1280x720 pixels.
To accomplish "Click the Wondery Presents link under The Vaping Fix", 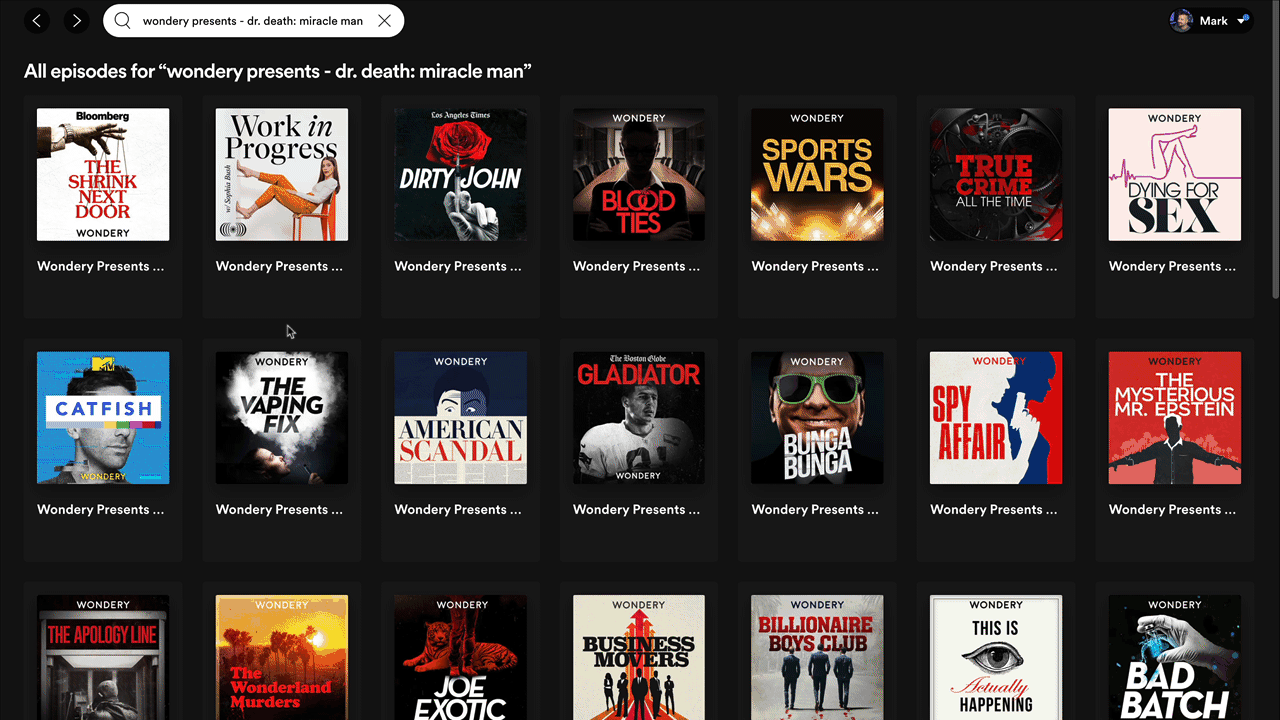I will pos(279,509).
